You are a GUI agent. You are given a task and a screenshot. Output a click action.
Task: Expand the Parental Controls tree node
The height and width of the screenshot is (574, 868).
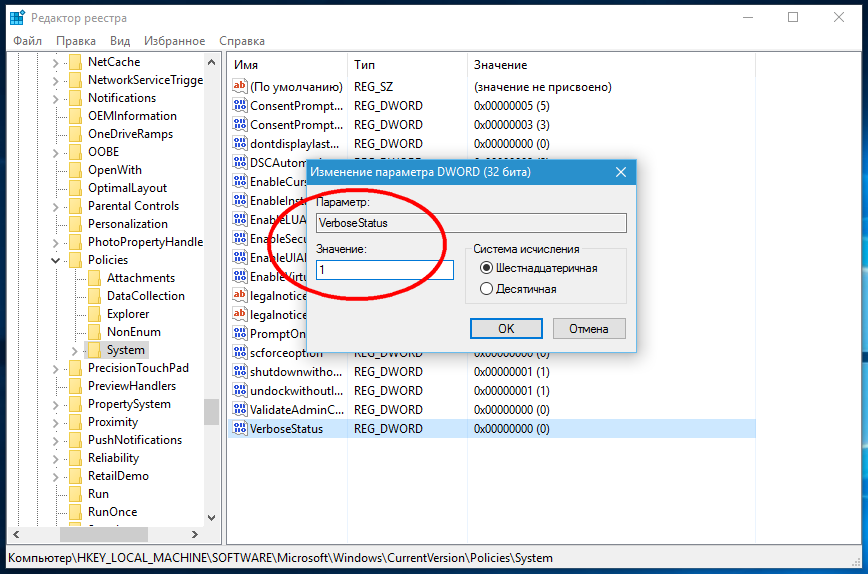pyautogui.click(x=55, y=207)
